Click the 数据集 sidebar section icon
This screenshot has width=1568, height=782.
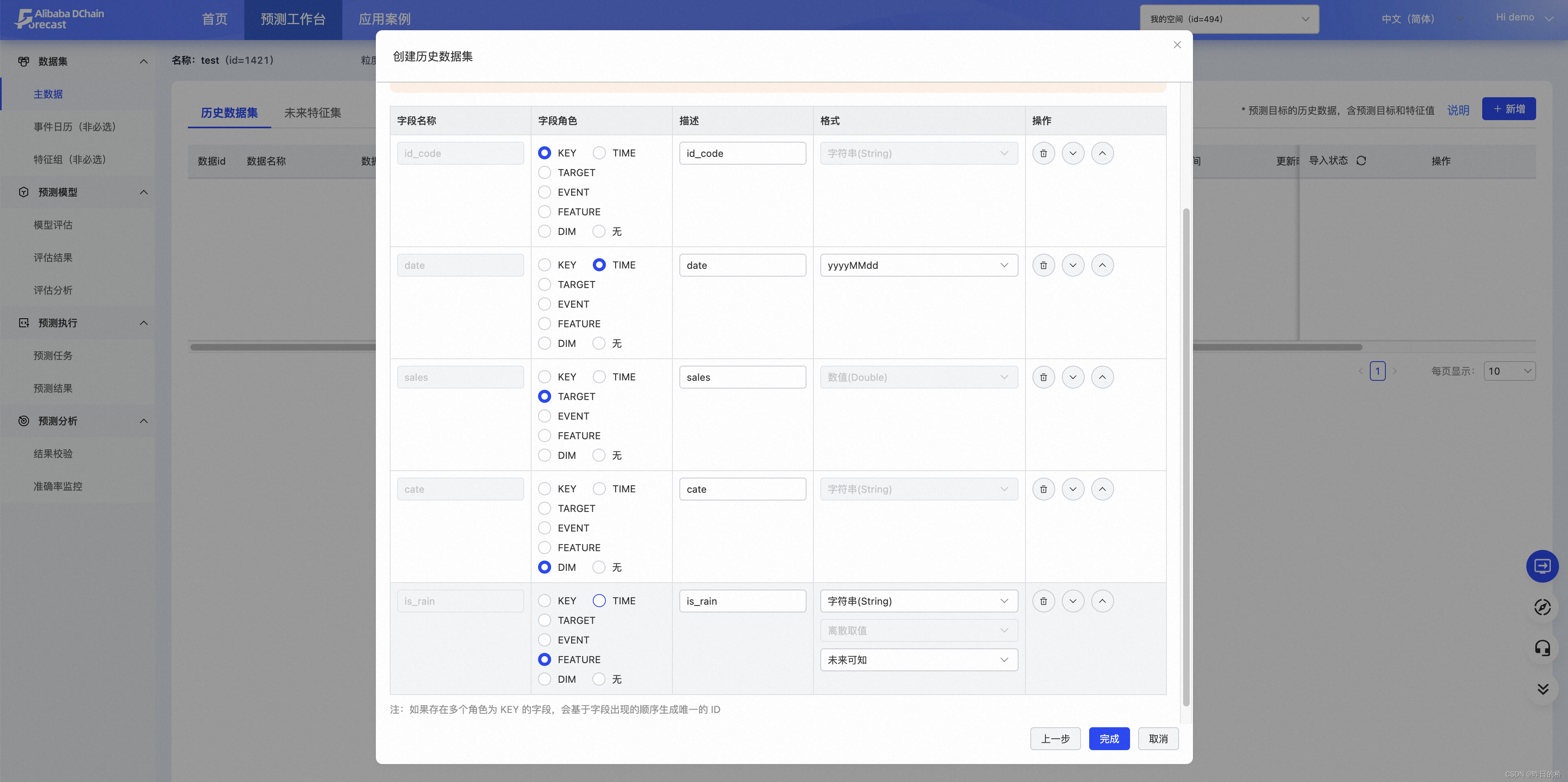point(24,61)
